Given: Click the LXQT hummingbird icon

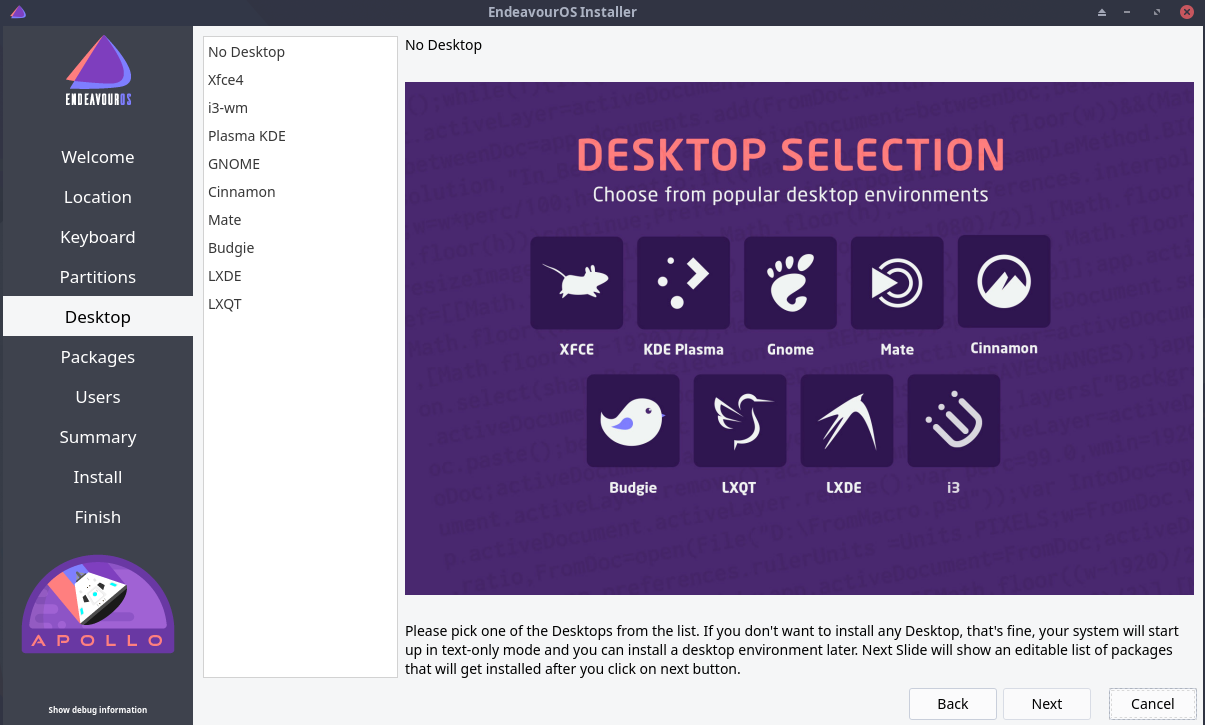Looking at the screenshot, I should 739,420.
